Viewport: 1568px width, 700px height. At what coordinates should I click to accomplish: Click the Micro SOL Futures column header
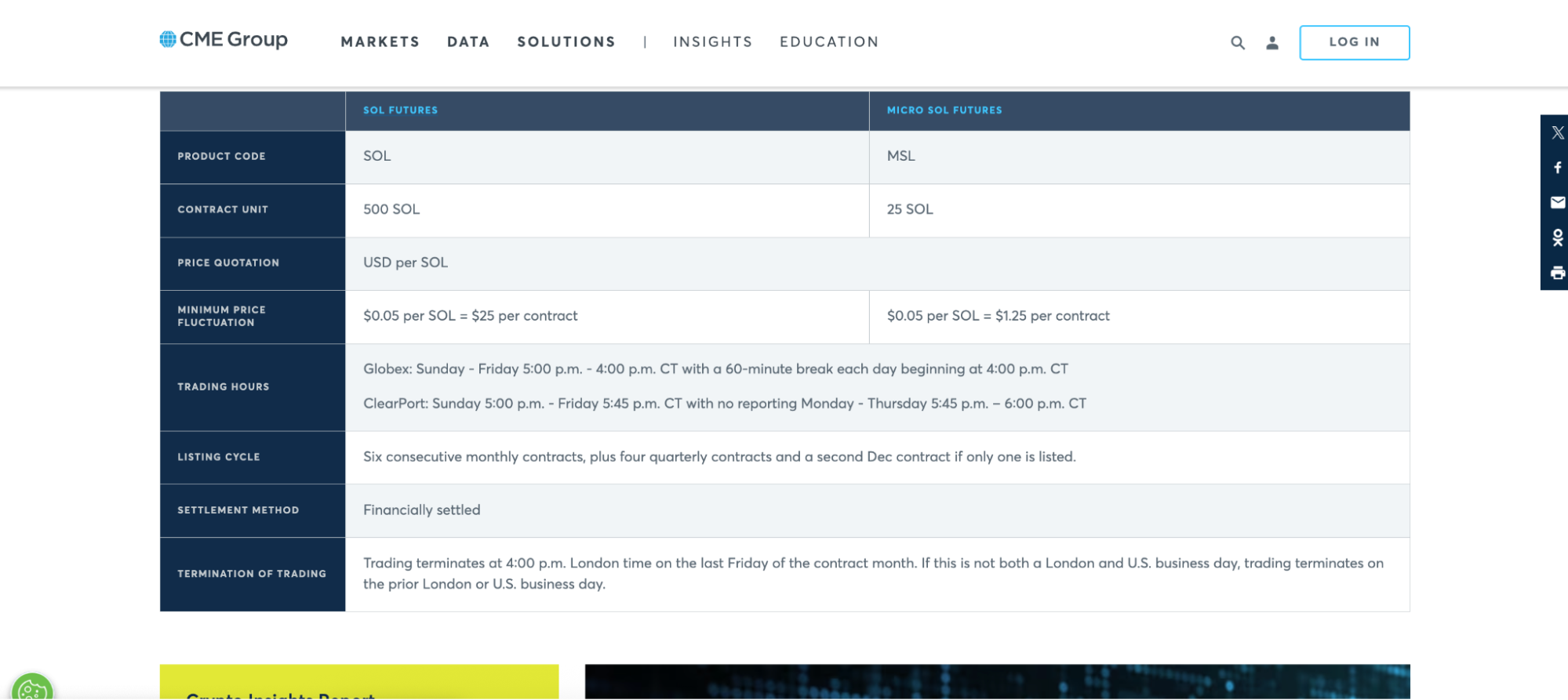(944, 111)
